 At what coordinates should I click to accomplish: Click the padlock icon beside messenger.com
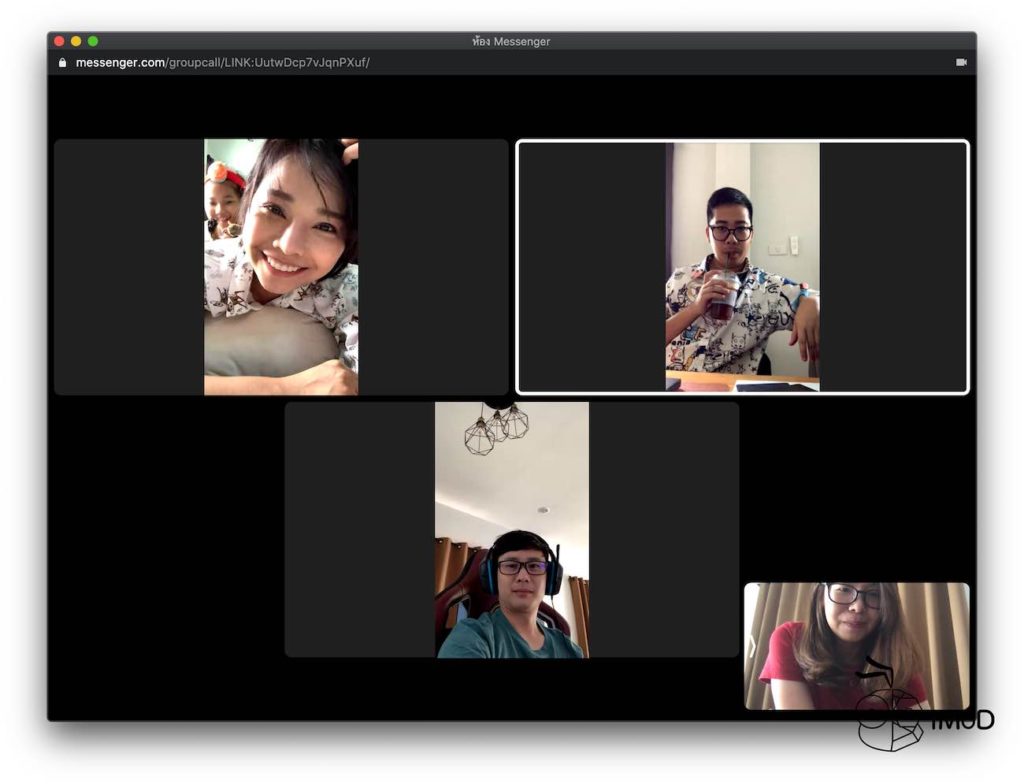(63, 62)
